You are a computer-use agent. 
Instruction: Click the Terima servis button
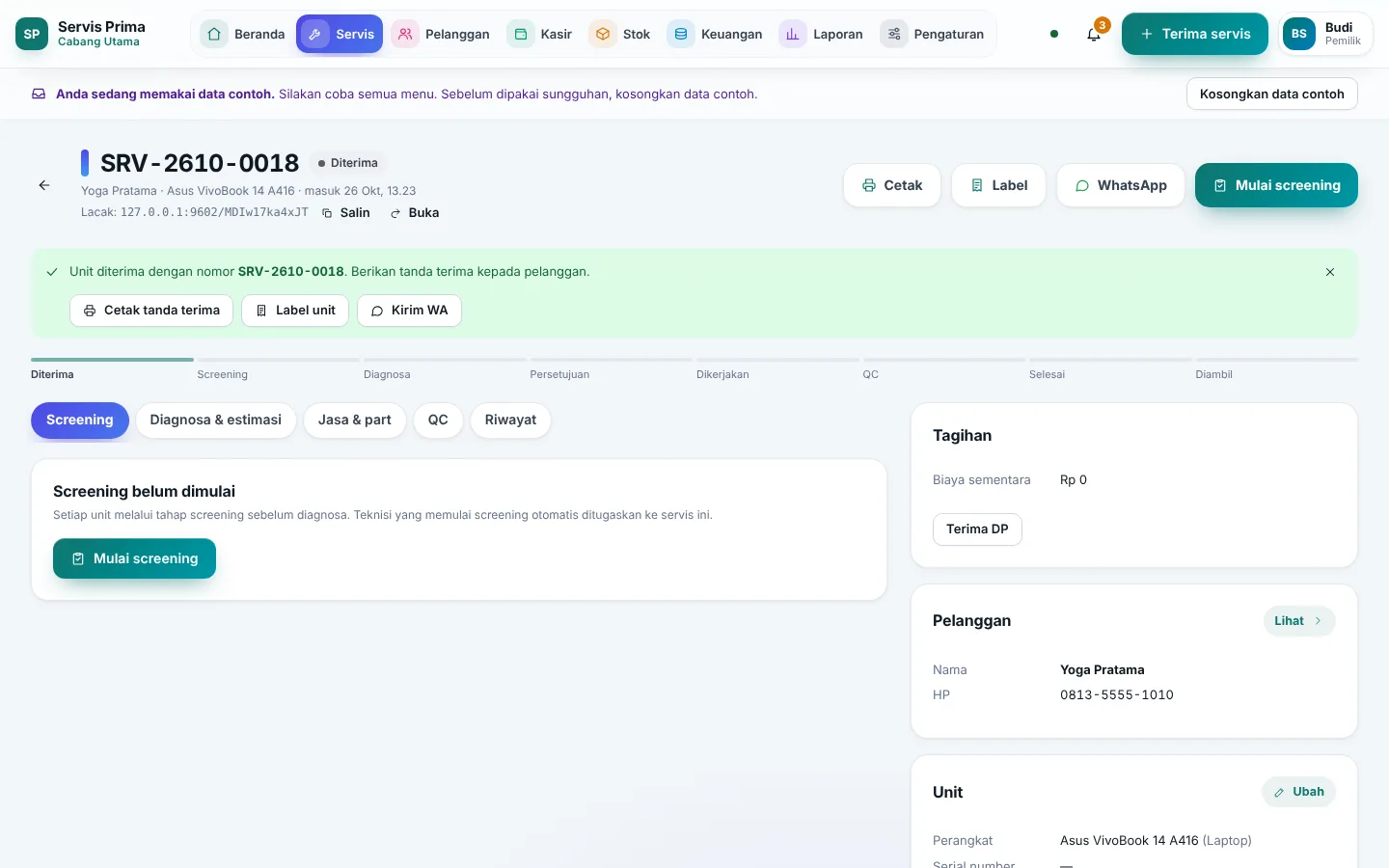(x=1195, y=34)
